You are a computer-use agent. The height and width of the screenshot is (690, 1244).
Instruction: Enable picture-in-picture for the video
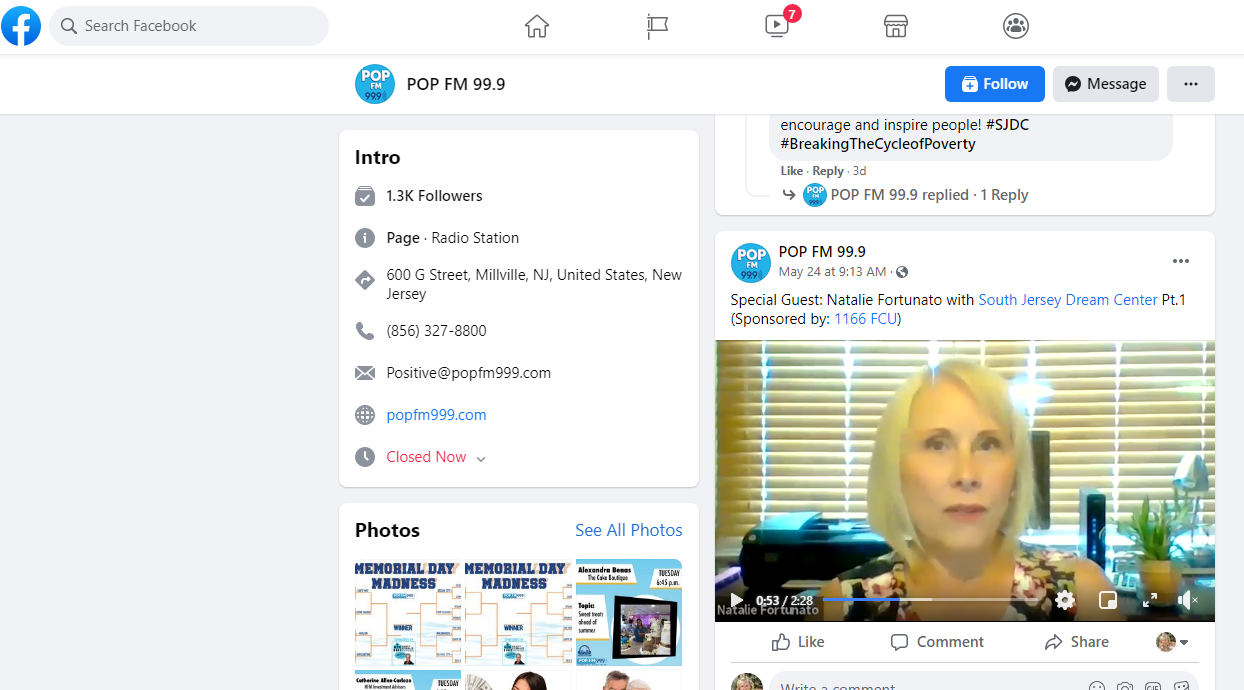[x=1108, y=600]
